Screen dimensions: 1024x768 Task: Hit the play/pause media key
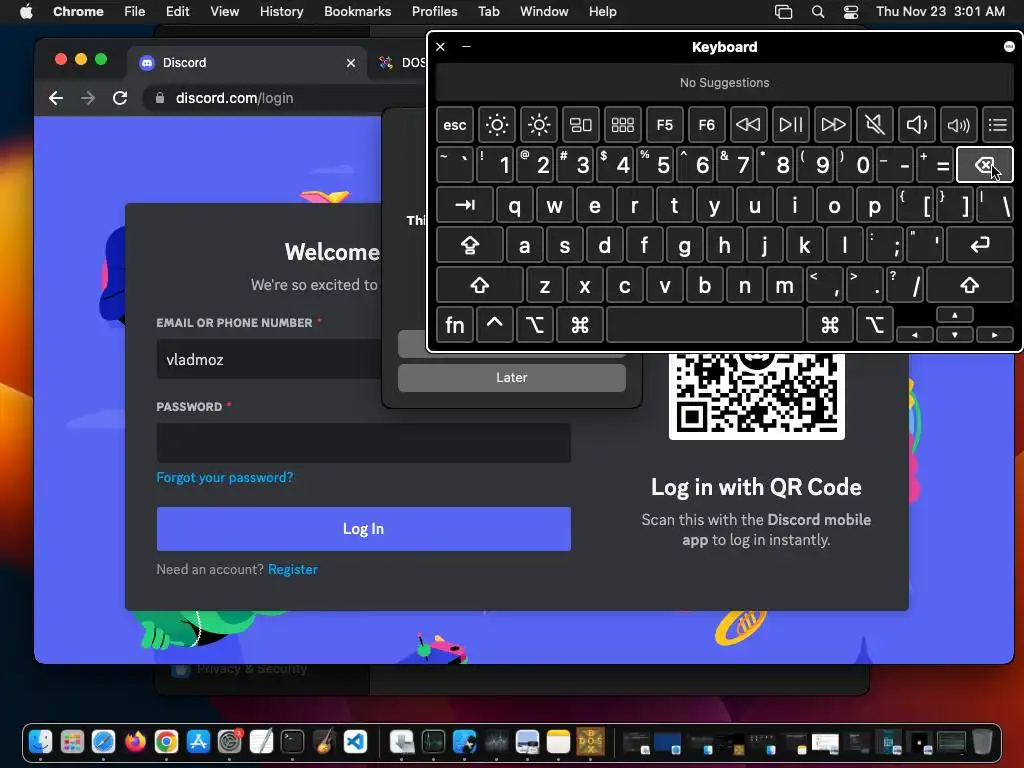790,125
